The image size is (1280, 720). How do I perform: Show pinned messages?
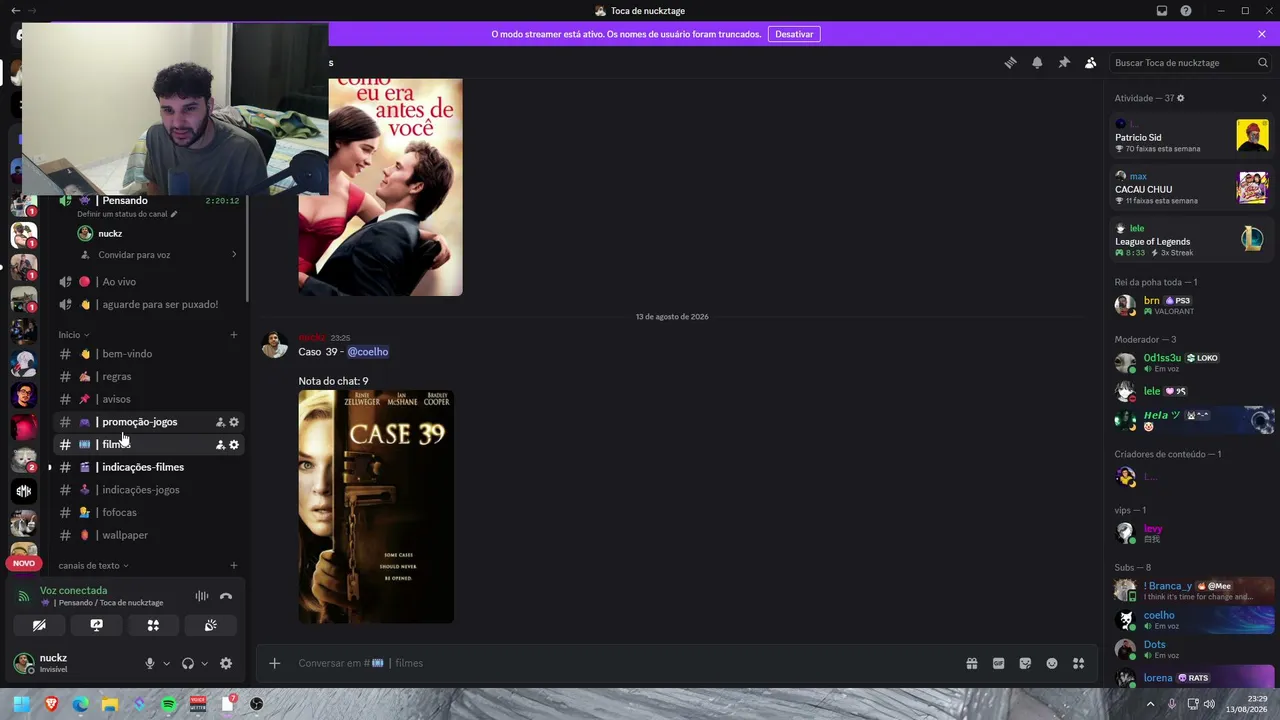coord(1064,62)
